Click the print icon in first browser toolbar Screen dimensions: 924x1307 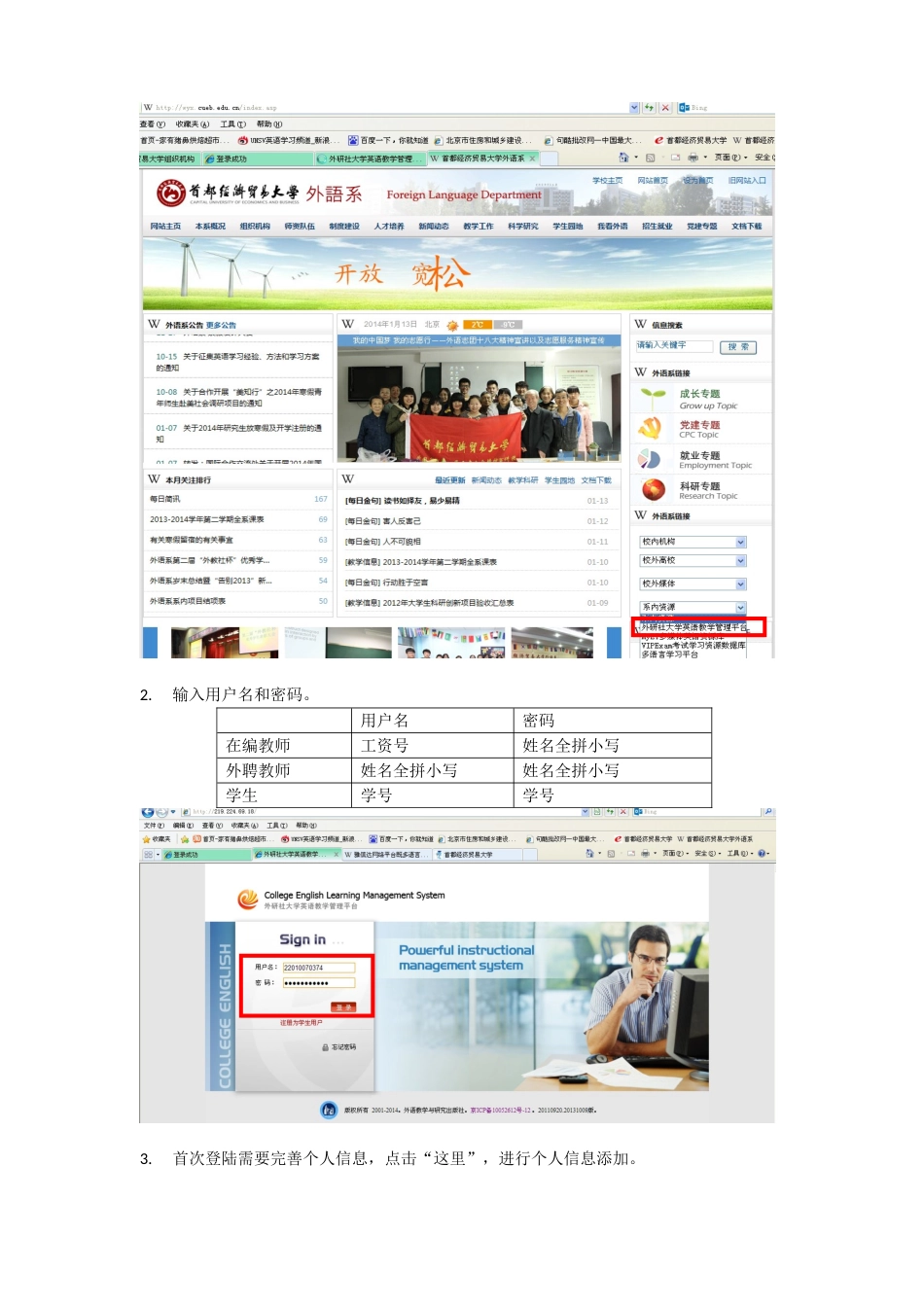(x=693, y=158)
